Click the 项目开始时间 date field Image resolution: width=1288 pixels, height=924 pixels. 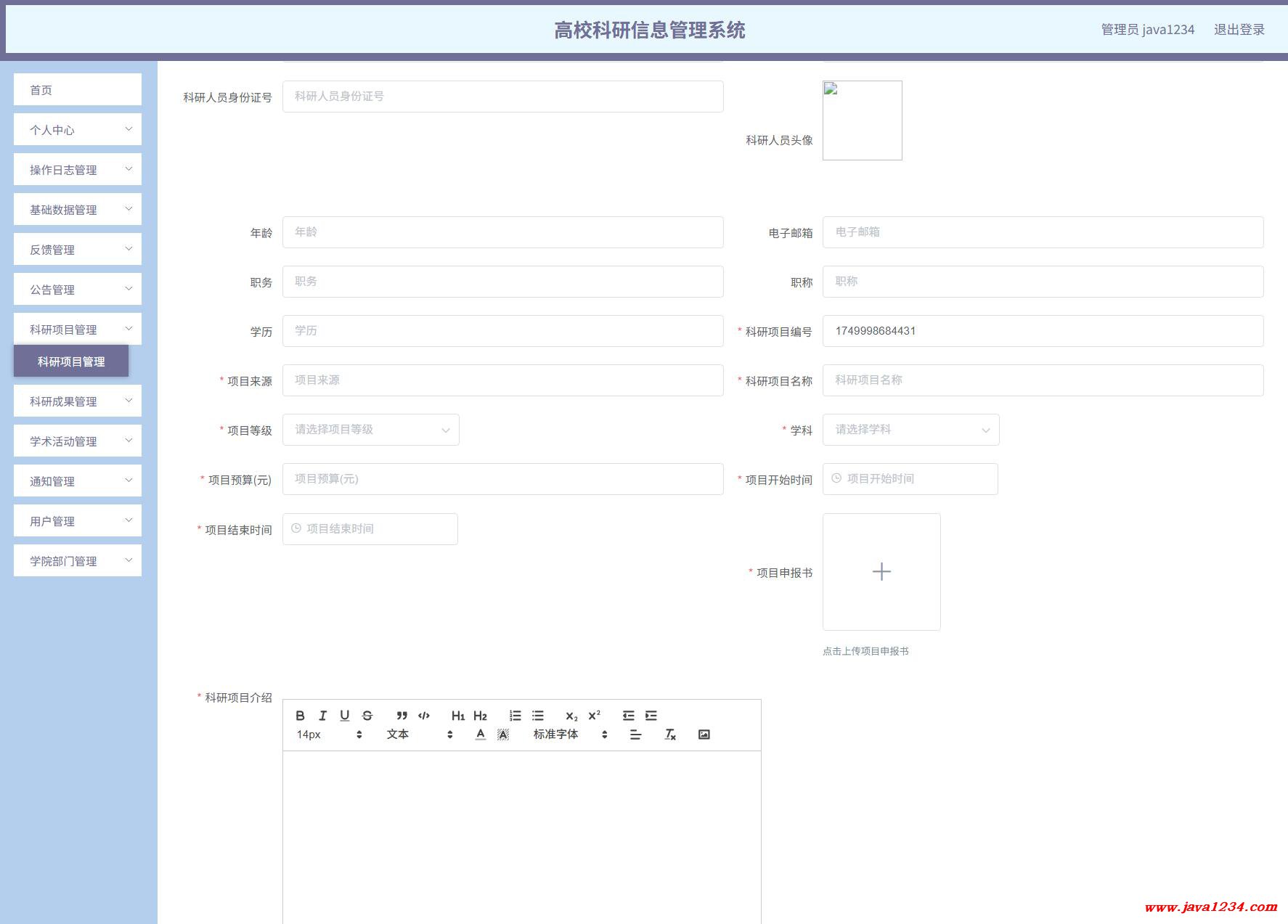click(910, 479)
